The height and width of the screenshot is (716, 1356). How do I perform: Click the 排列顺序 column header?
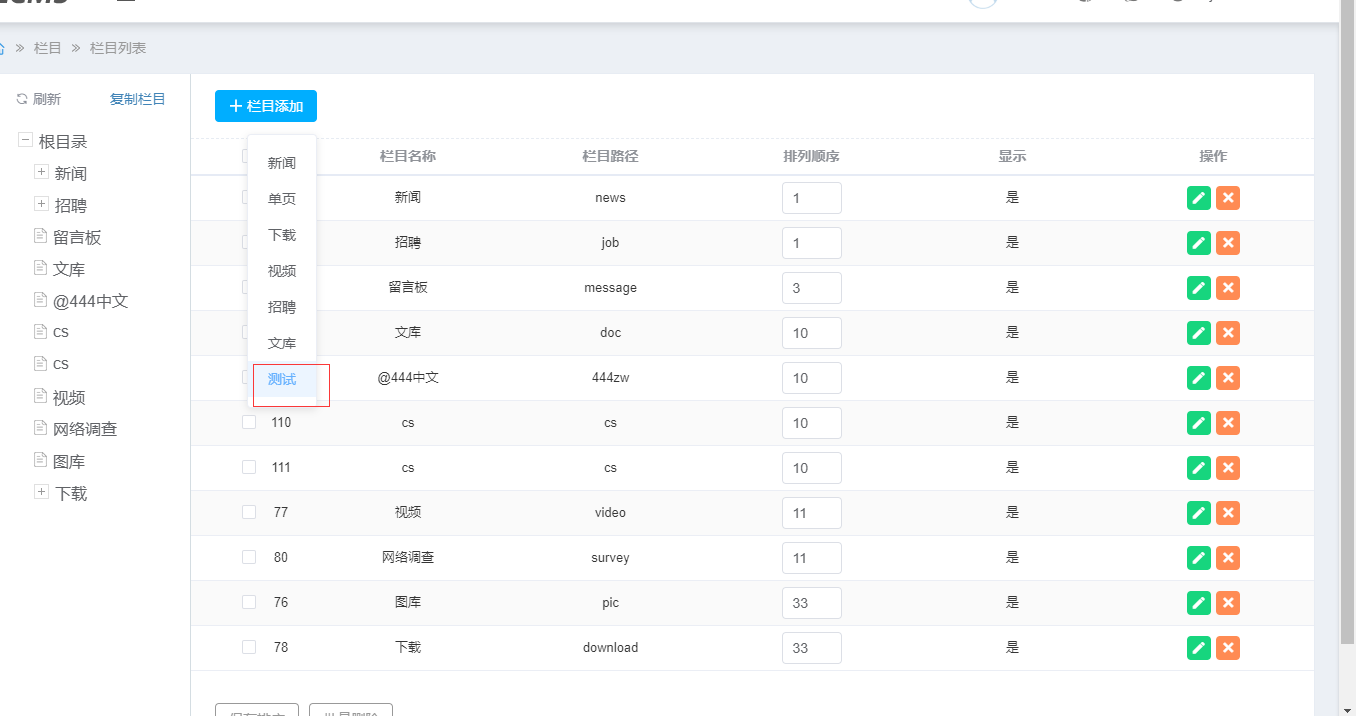click(x=811, y=156)
